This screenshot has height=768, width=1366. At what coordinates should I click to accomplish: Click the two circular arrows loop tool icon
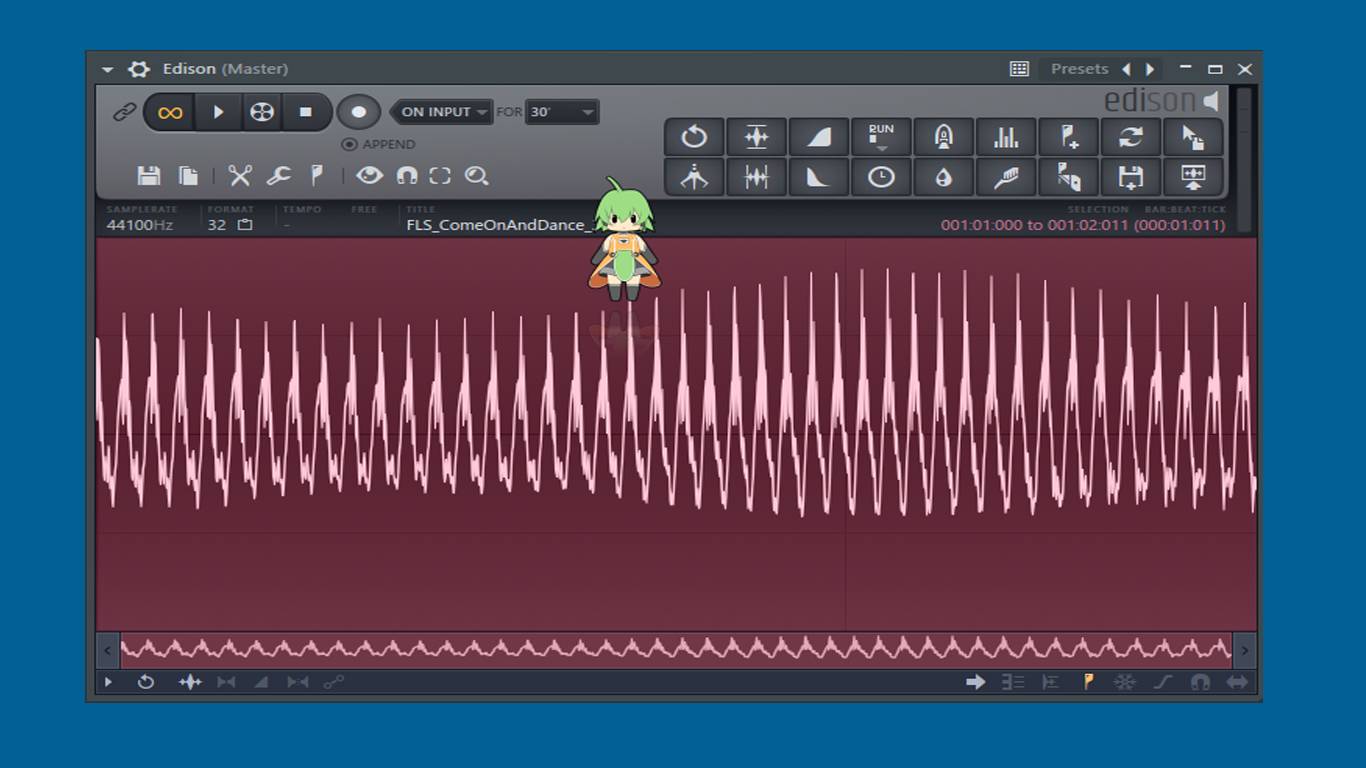(x=1131, y=137)
